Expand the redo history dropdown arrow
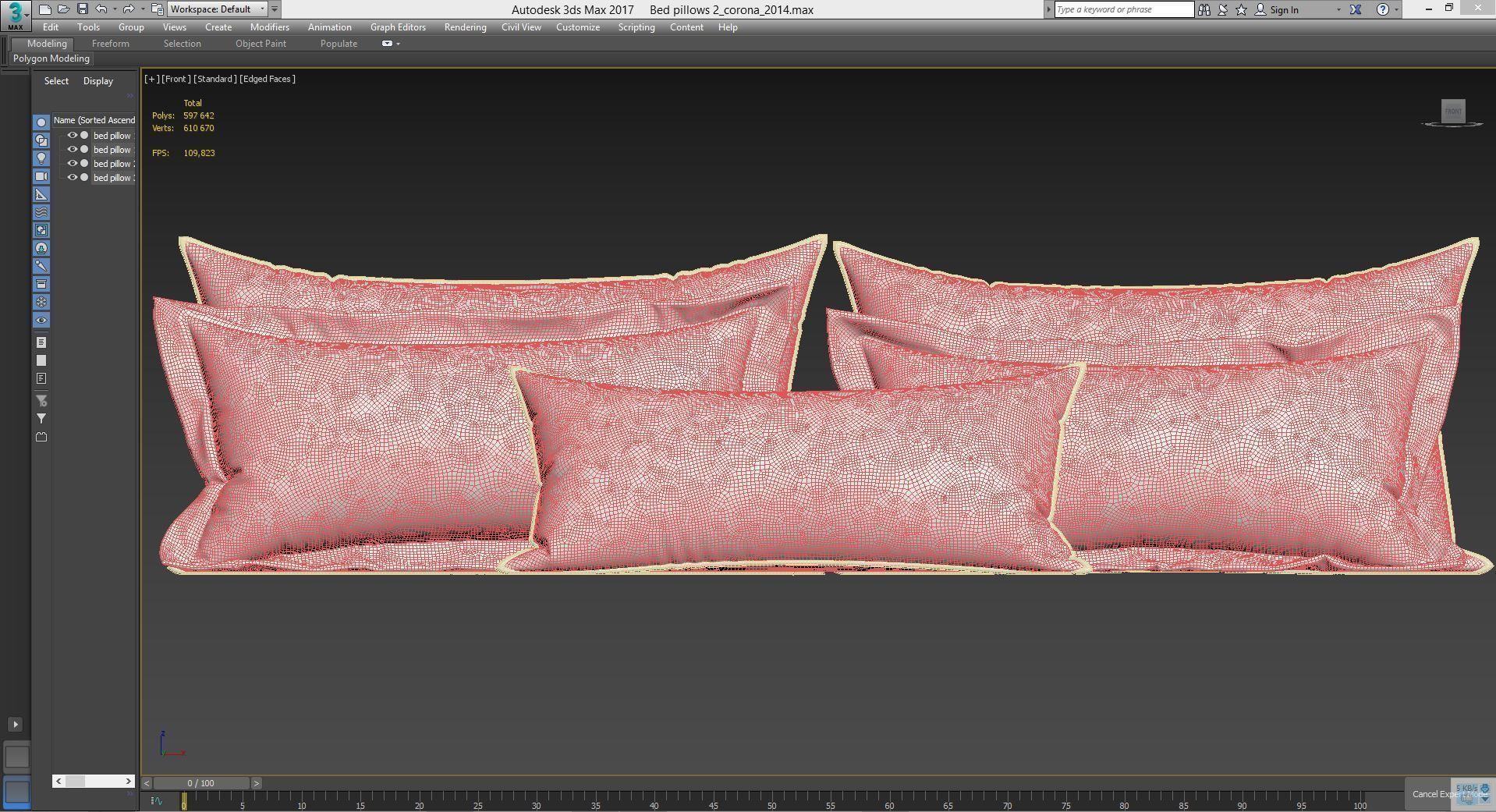 pos(142,9)
